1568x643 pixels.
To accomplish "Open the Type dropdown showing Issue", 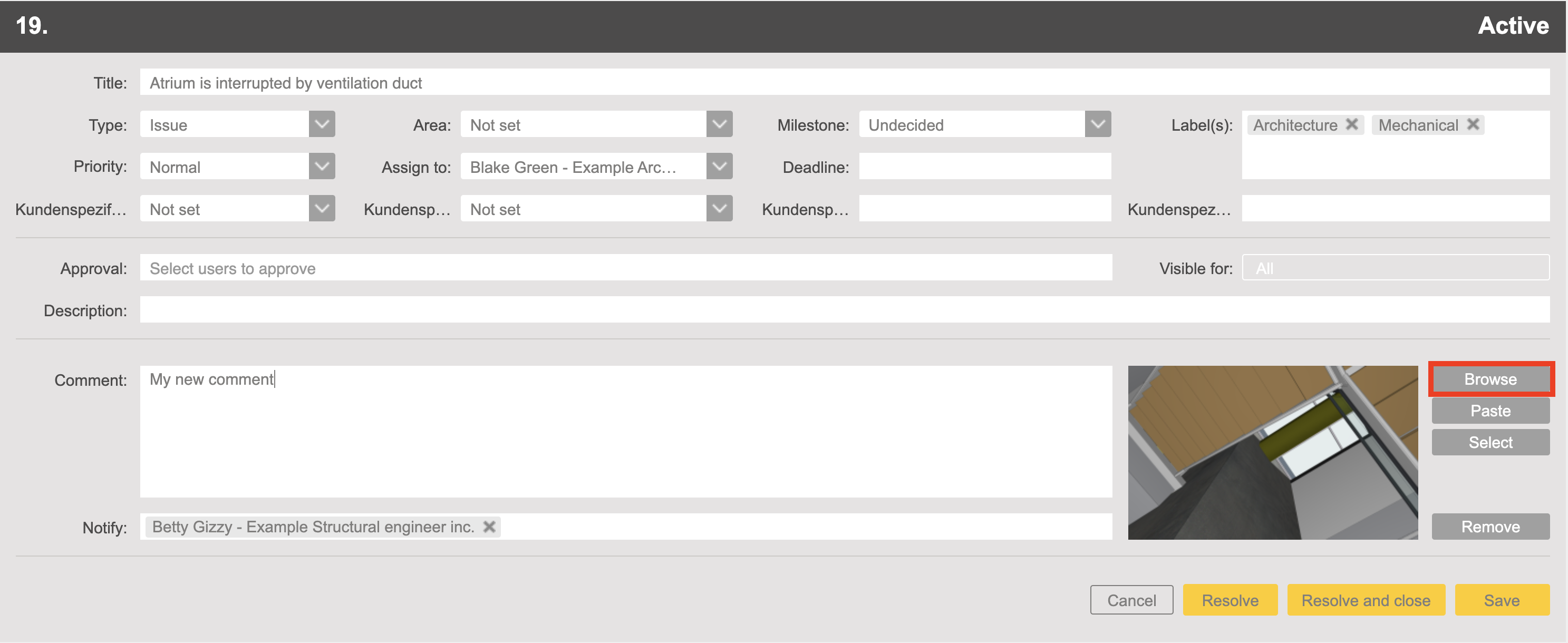I will [x=322, y=124].
